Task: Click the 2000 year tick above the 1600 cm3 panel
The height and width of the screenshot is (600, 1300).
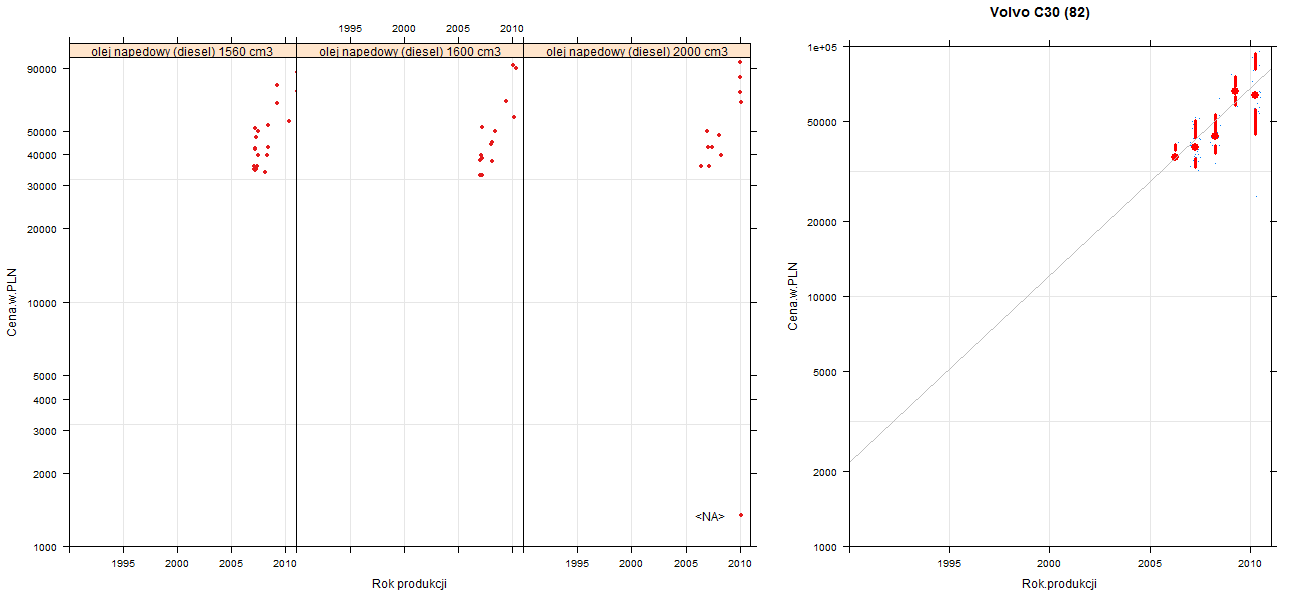Action: point(404,28)
